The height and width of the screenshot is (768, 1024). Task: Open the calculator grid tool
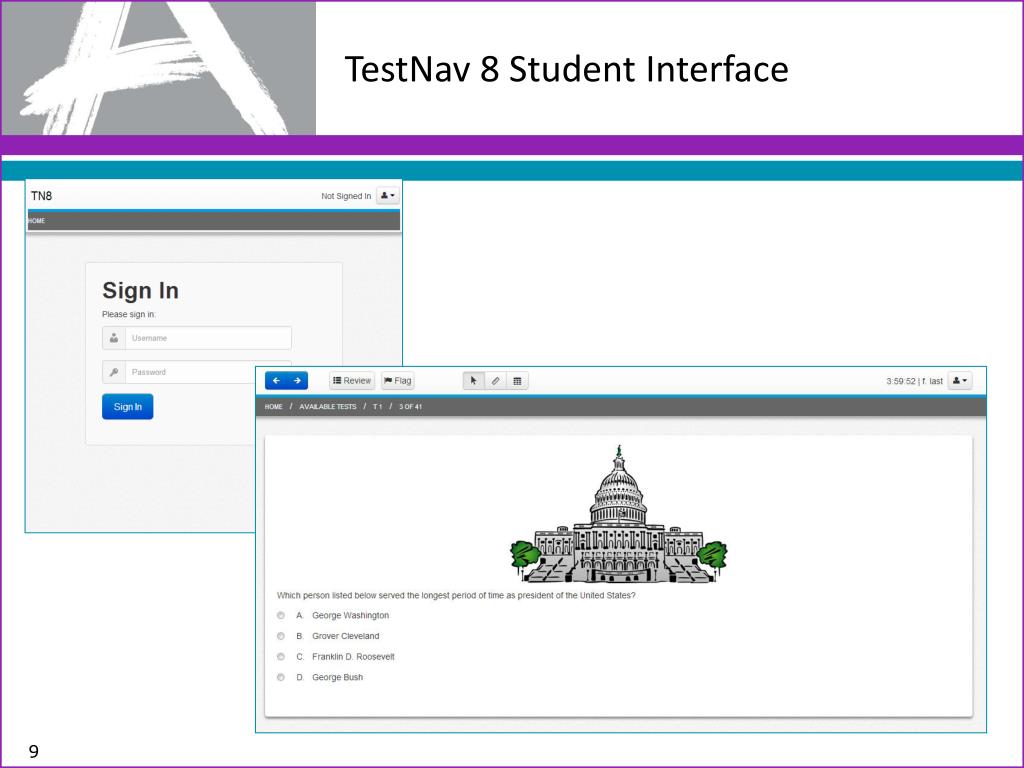[x=517, y=381]
